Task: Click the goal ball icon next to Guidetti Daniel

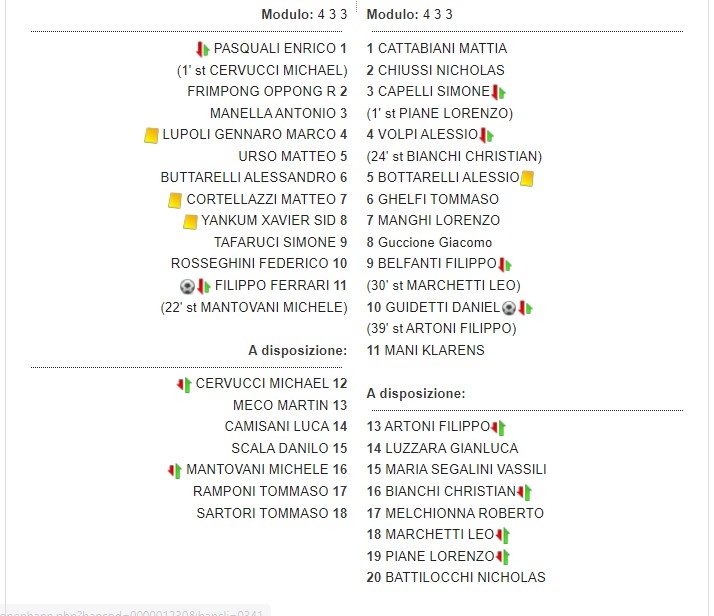Action: coord(509,307)
